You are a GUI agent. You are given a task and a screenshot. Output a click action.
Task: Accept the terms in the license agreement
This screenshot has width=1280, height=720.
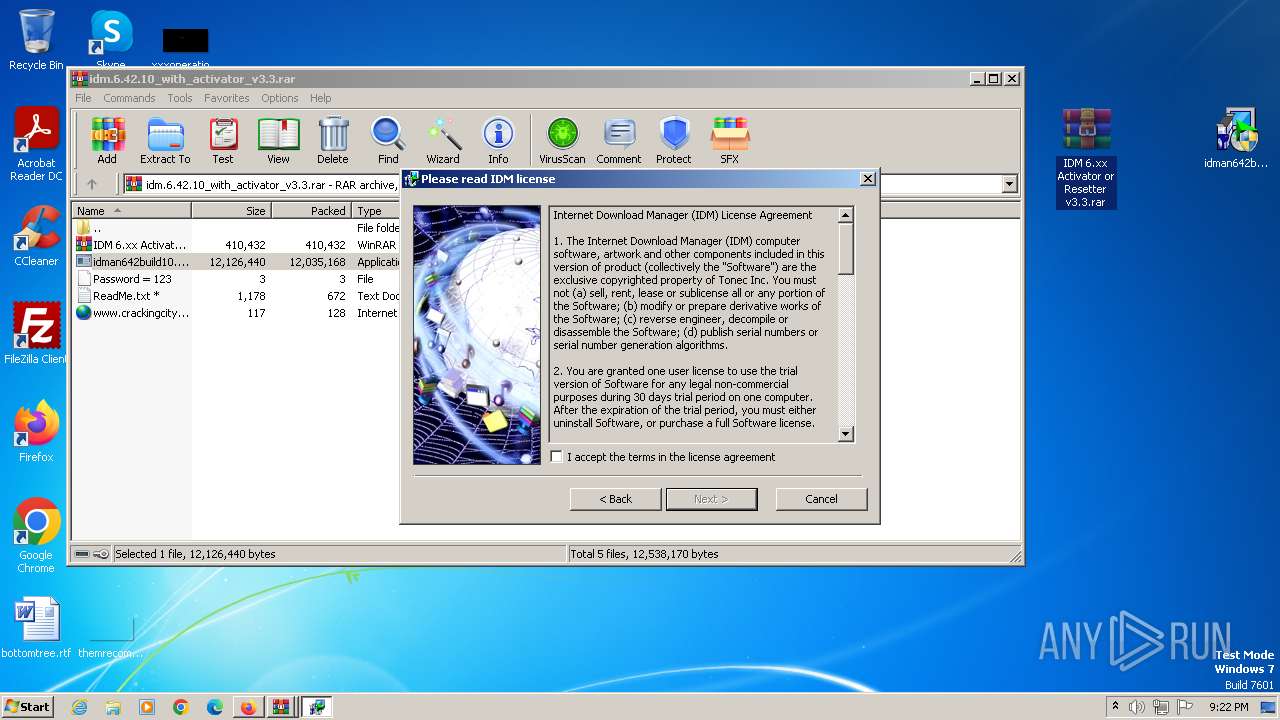click(557, 457)
